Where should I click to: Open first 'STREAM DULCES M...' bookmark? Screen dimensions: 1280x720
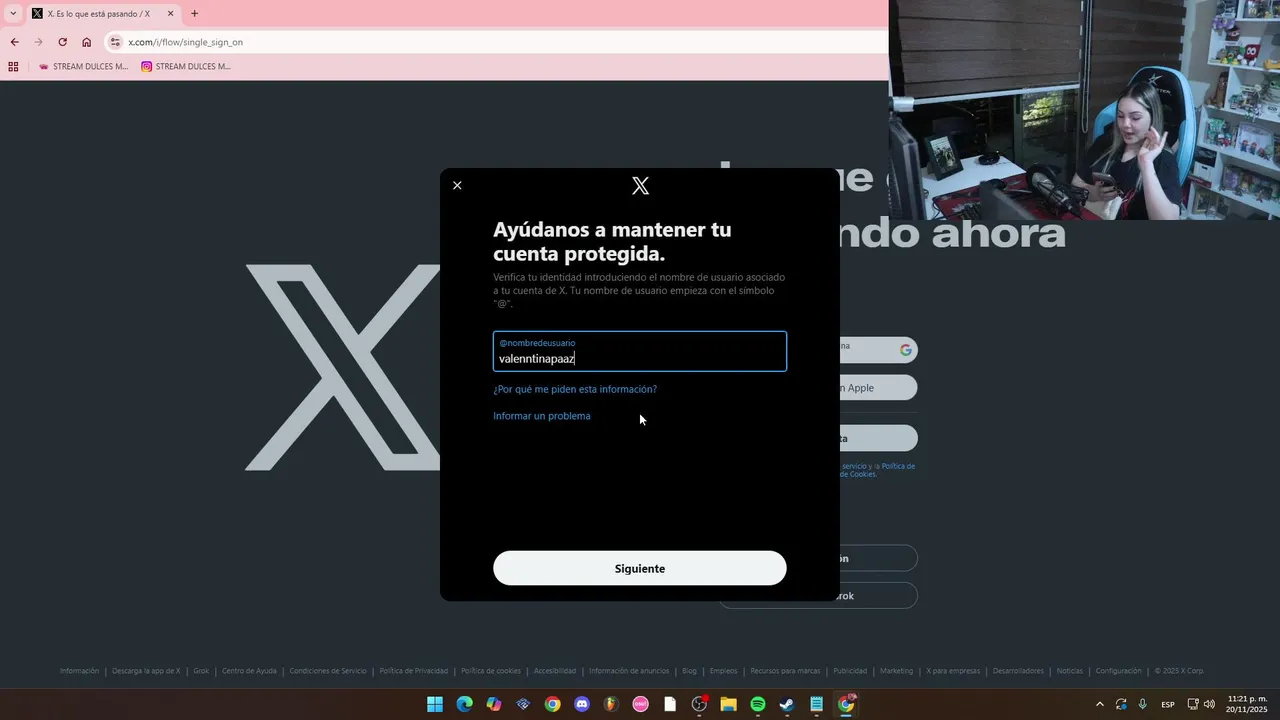pyautogui.click(x=83, y=67)
